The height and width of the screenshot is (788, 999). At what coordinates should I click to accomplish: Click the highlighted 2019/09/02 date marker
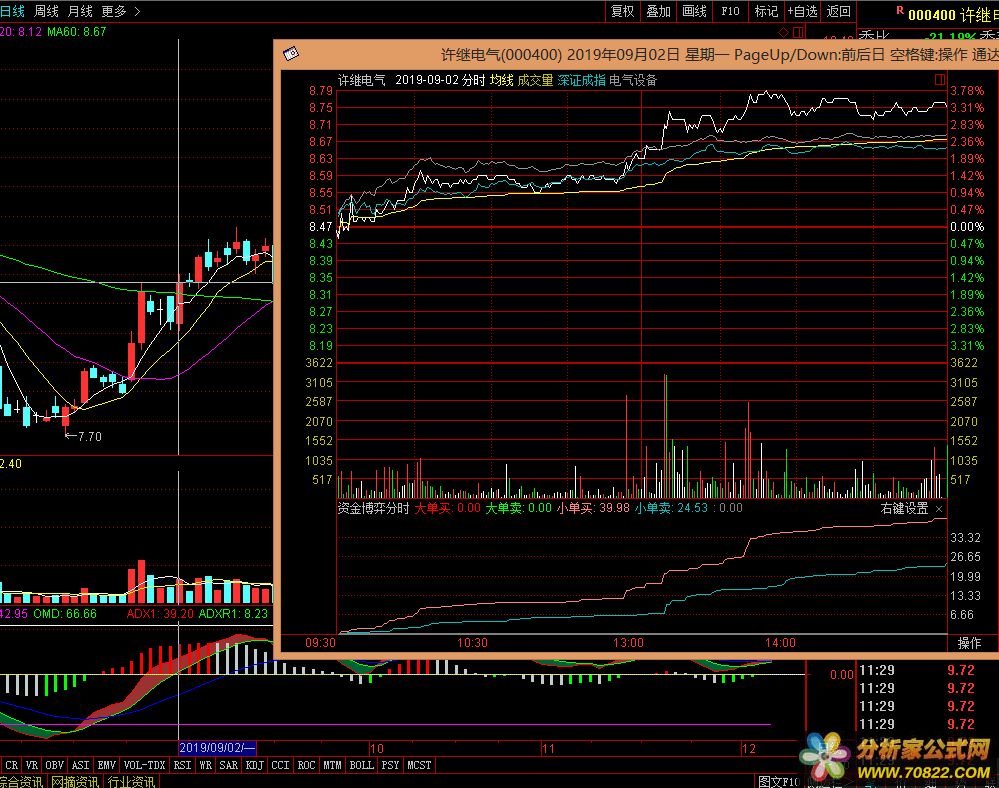217,748
